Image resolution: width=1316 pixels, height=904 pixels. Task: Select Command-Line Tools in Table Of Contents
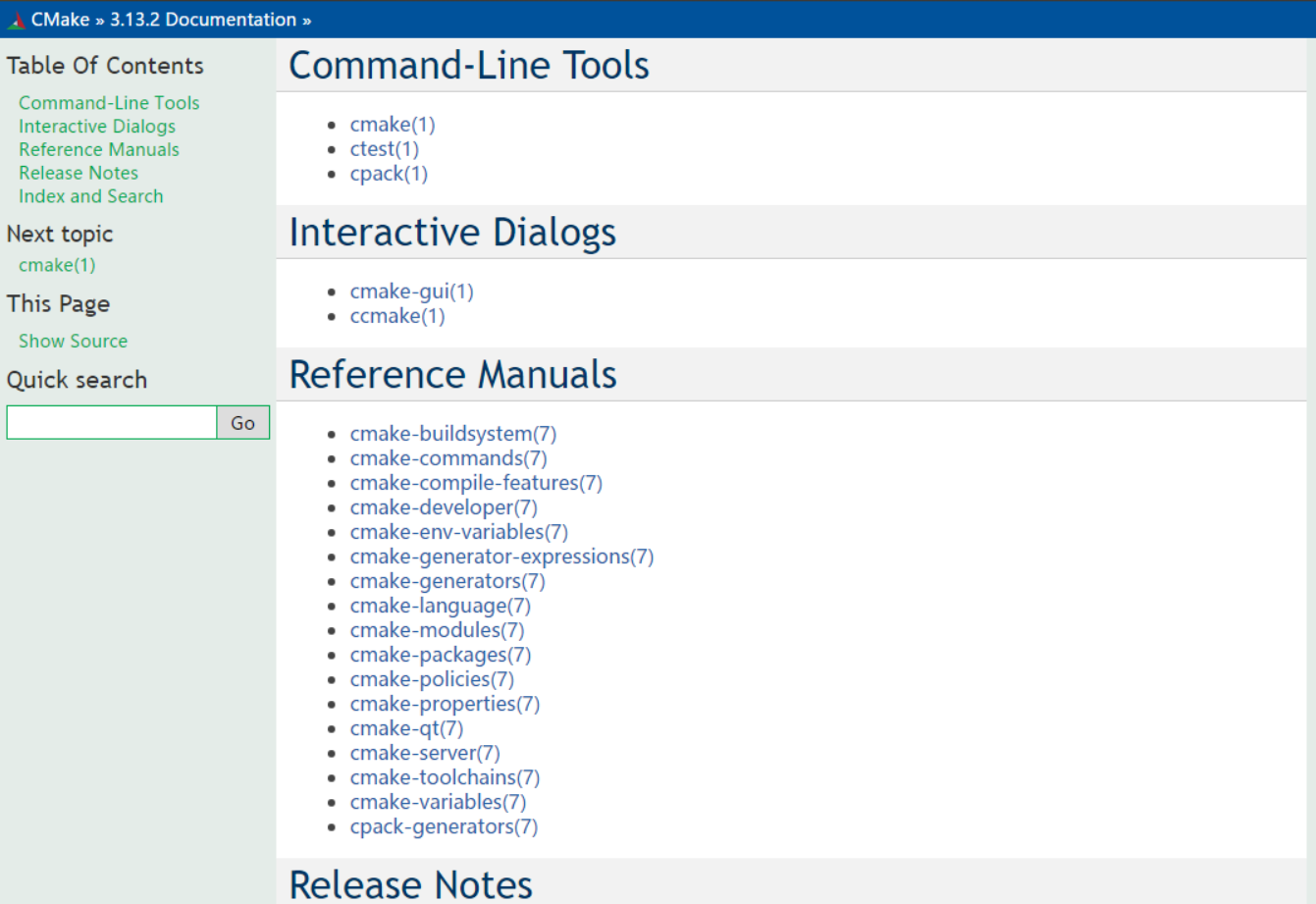pyautogui.click(x=109, y=102)
